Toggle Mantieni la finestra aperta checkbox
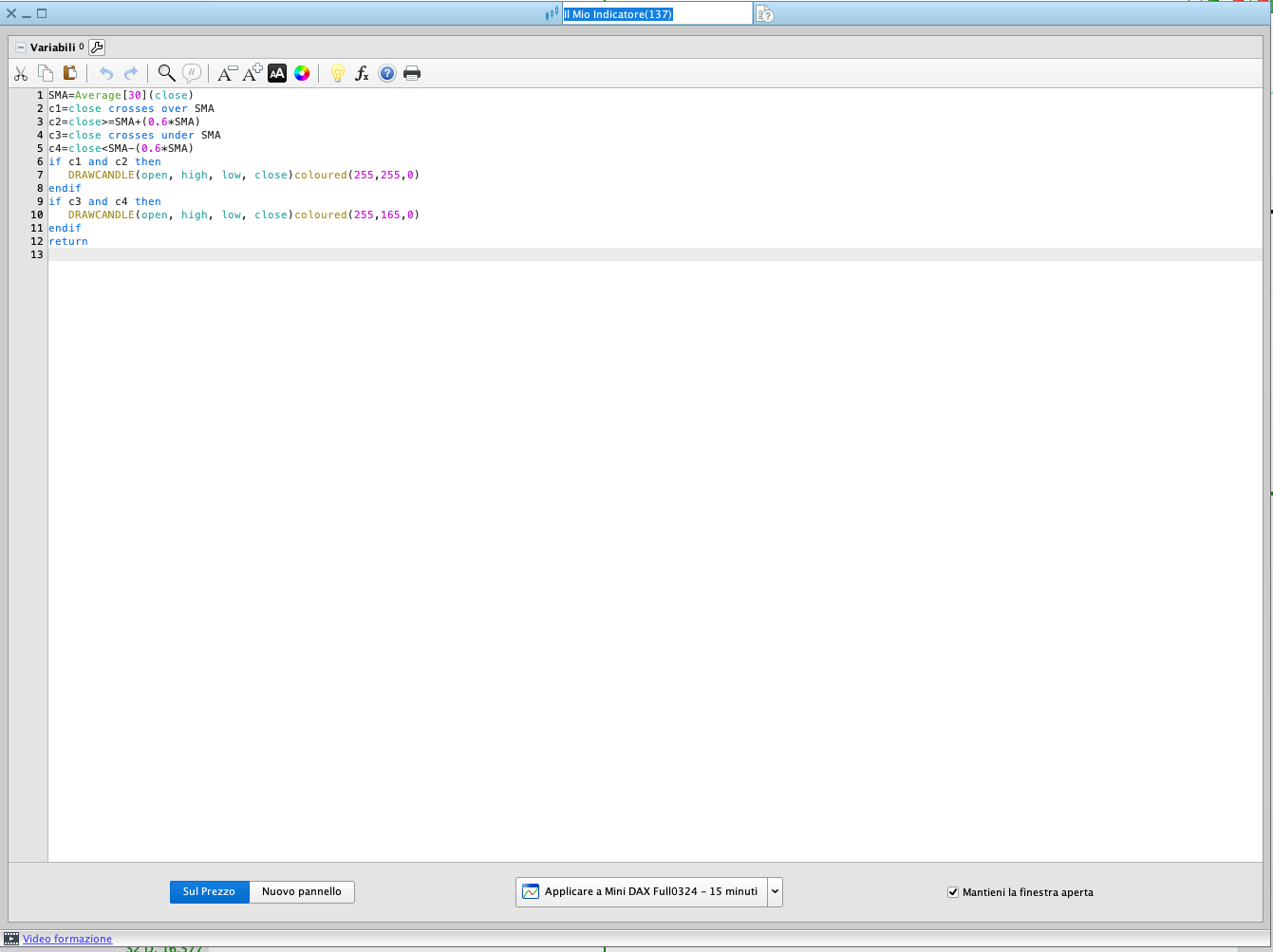Image resolution: width=1273 pixels, height=952 pixels. [953, 892]
